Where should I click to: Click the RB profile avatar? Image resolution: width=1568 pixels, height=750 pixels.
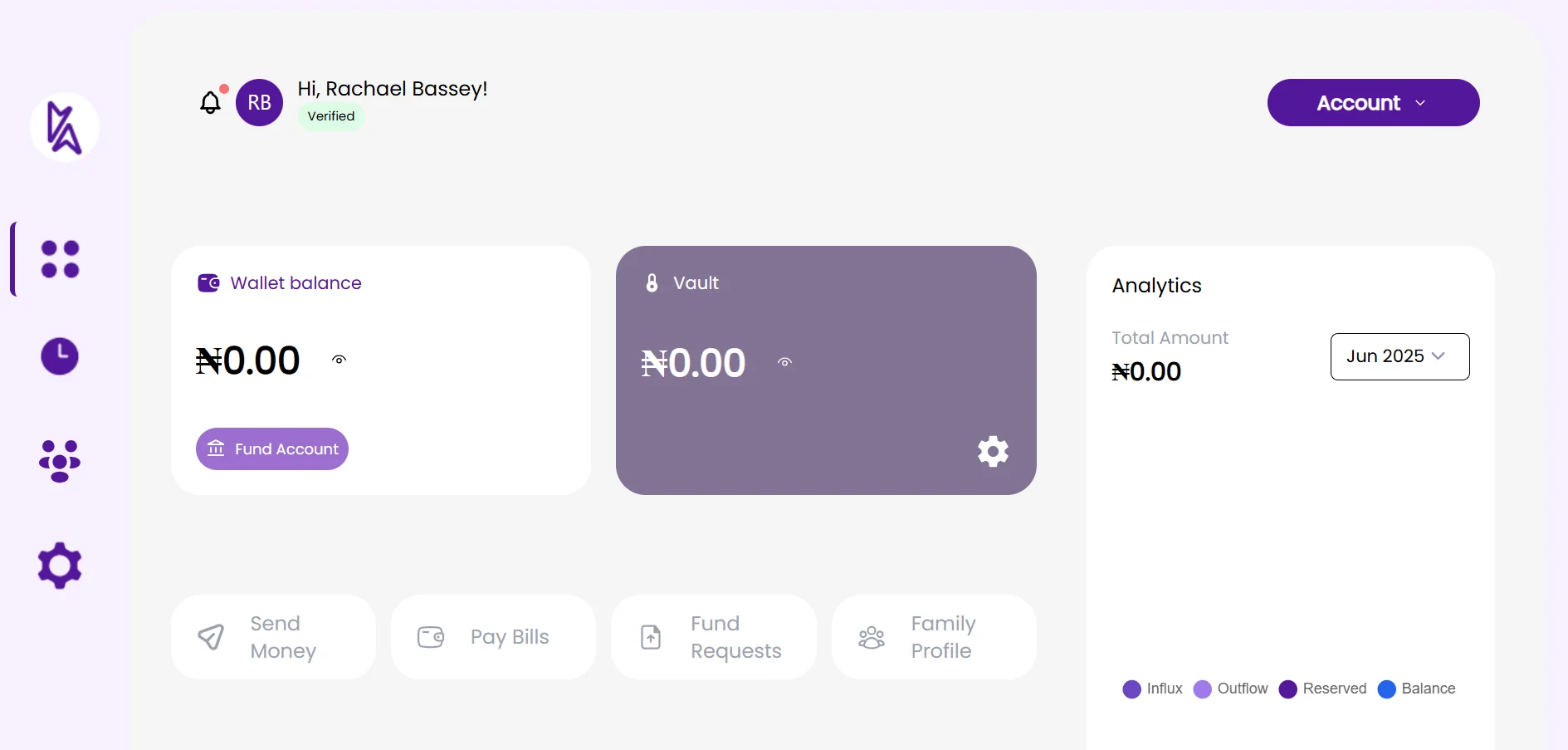click(x=260, y=103)
